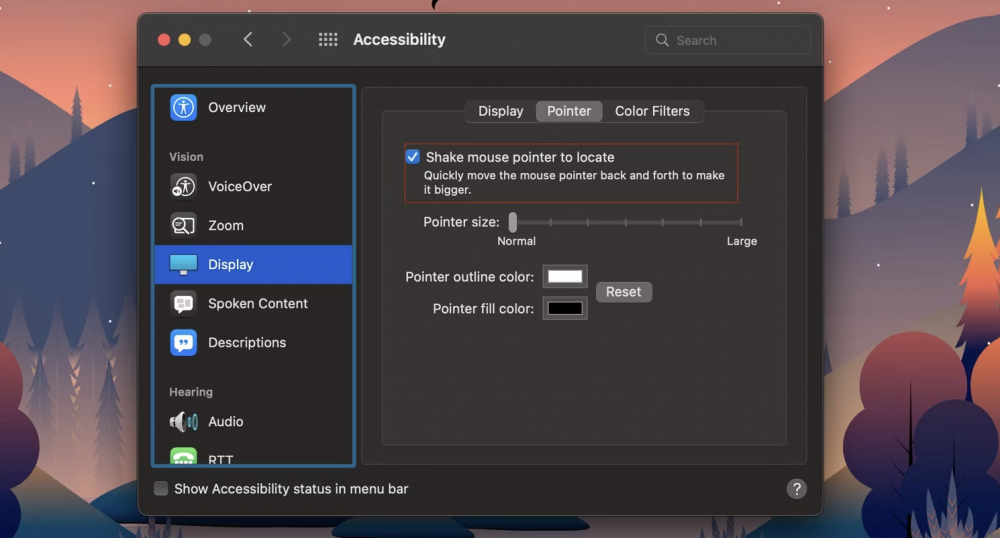
Task: Click the Pointer size slider handle
Action: point(512,222)
